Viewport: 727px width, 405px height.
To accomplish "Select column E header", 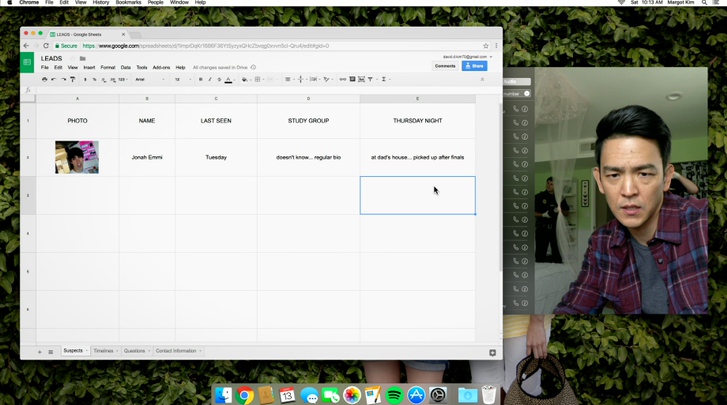I will (x=417, y=99).
